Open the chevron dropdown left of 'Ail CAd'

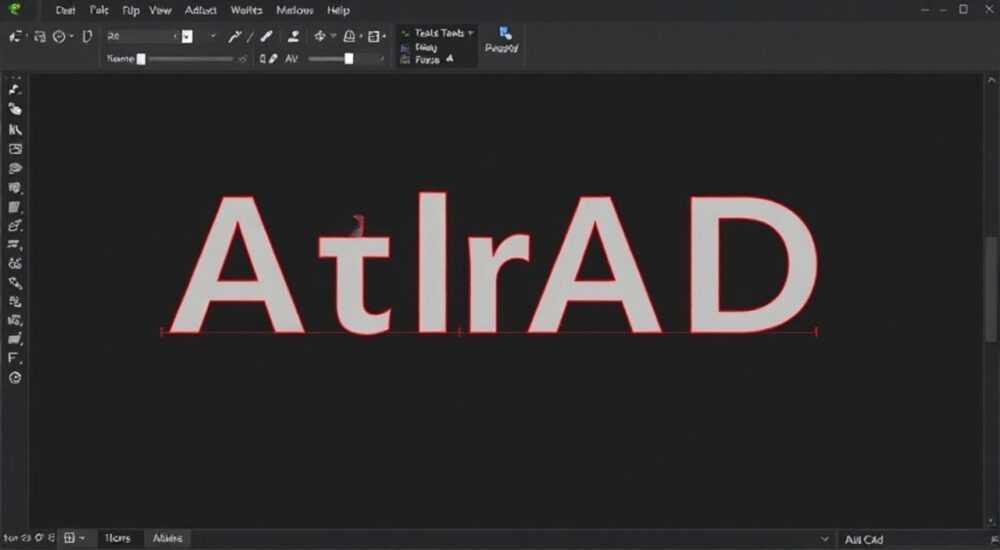(x=825, y=539)
